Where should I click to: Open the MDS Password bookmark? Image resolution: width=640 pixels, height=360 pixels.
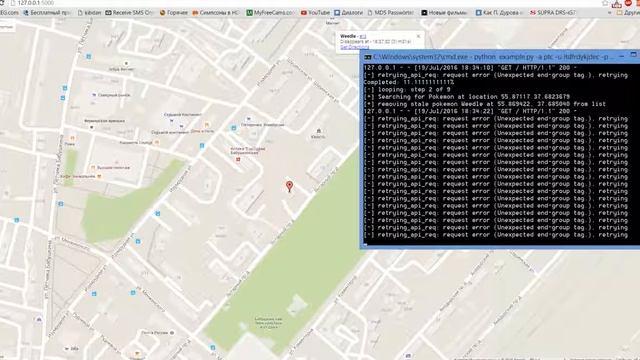(391, 13)
